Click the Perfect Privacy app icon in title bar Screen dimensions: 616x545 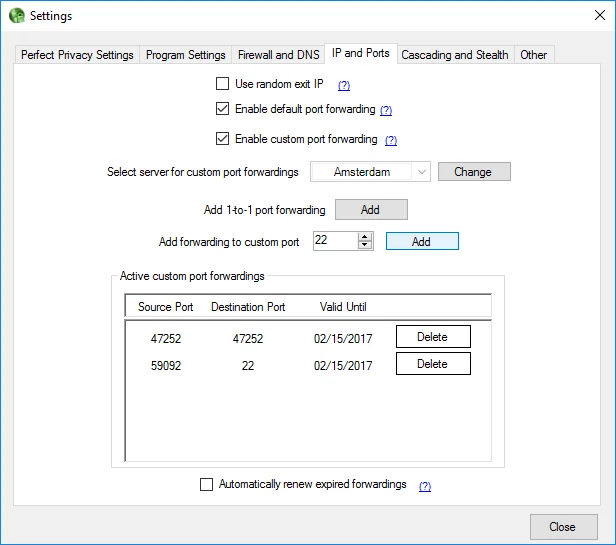[x=16, y=16]
